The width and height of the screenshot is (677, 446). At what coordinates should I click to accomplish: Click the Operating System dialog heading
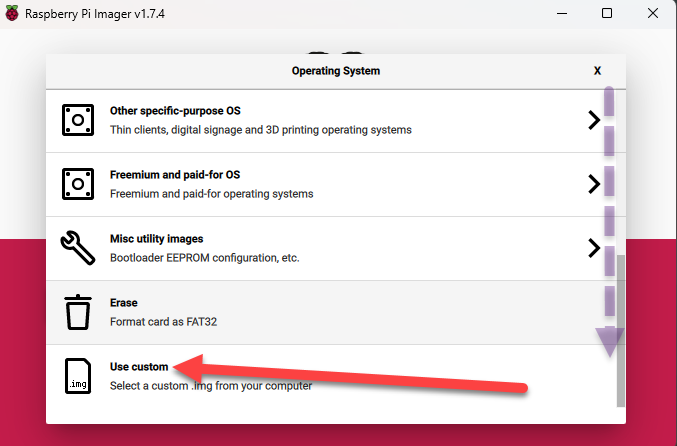[x=335, y=71]
